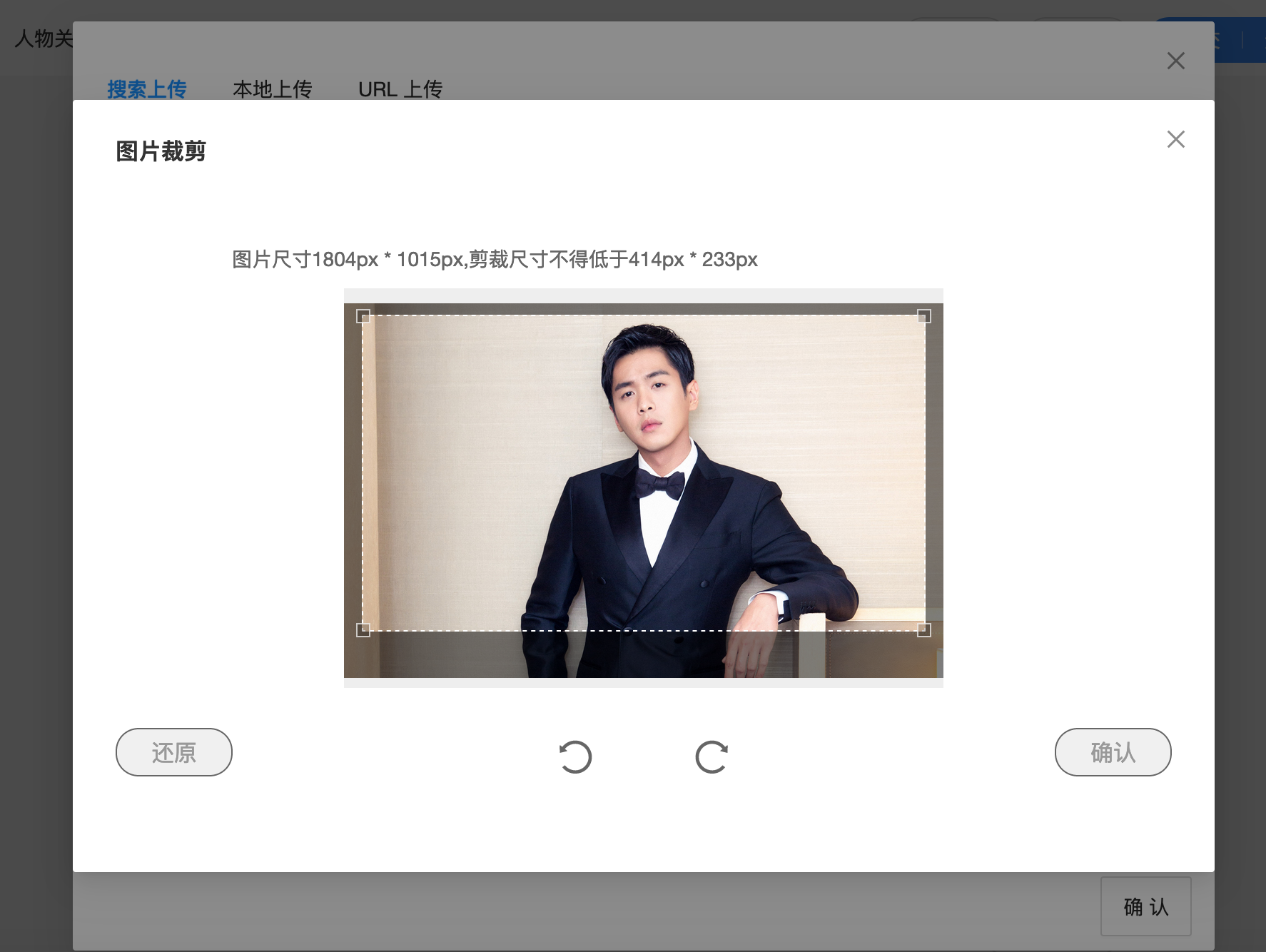Confirm crop with 确认 button
1266x952 pixels.
pyautogui.click(x=1113, y=752)
